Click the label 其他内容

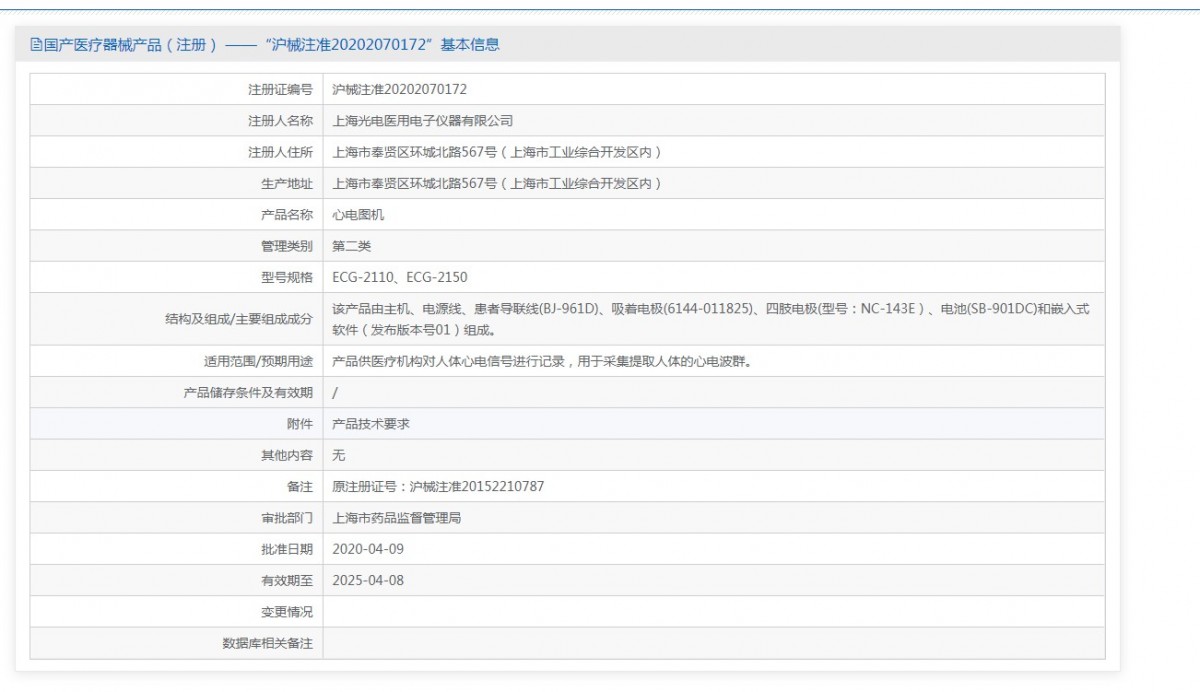click(x=287, y=455)
